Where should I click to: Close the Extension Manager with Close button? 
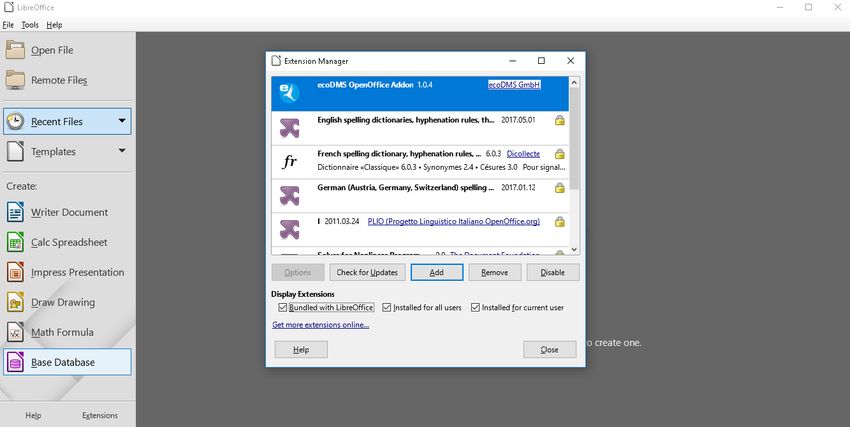tap(549, 350)
